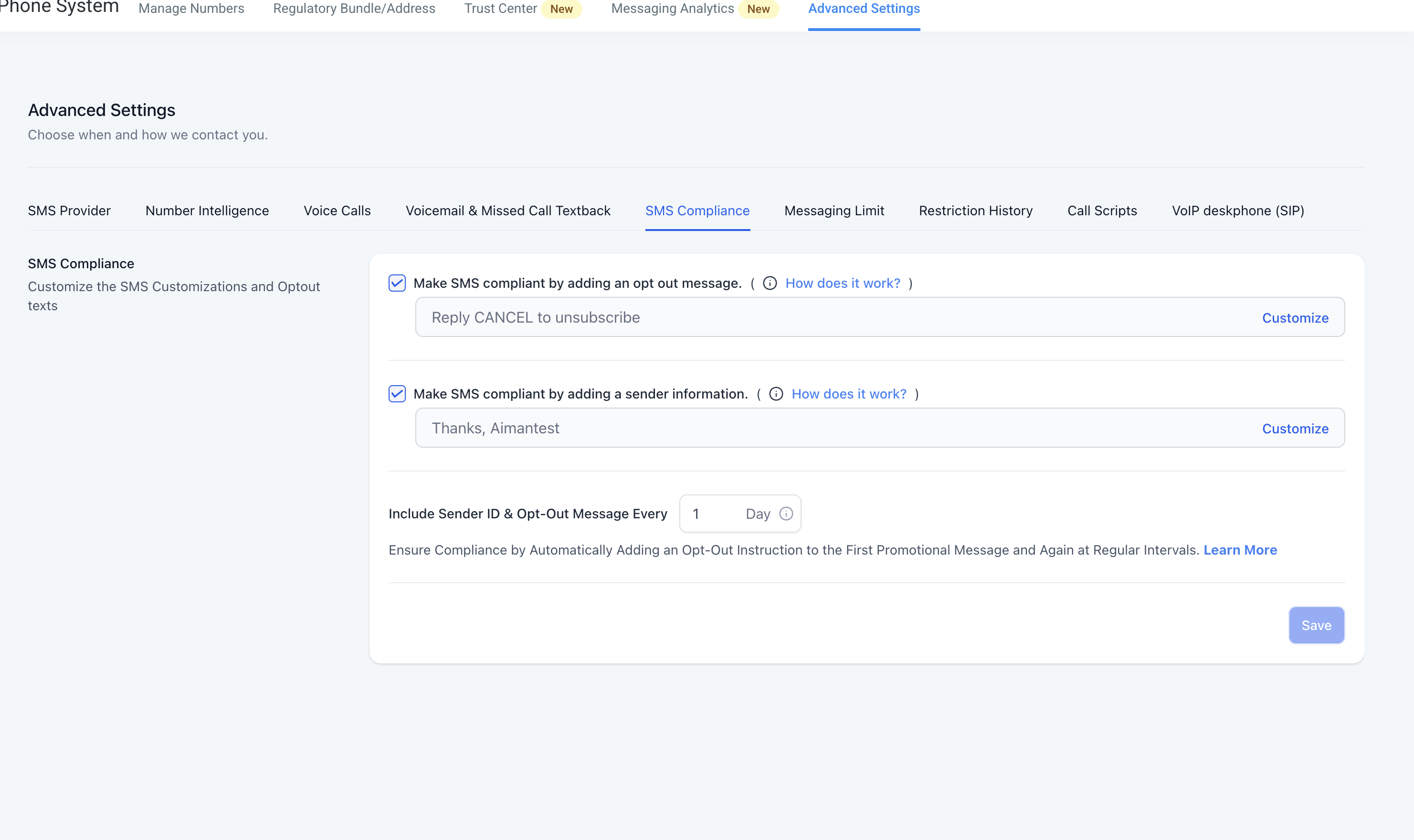Image resolution: width=1414 pixels, height=840 pixels.
Task: Go to Trust Center navigation item
Action: 500,9
